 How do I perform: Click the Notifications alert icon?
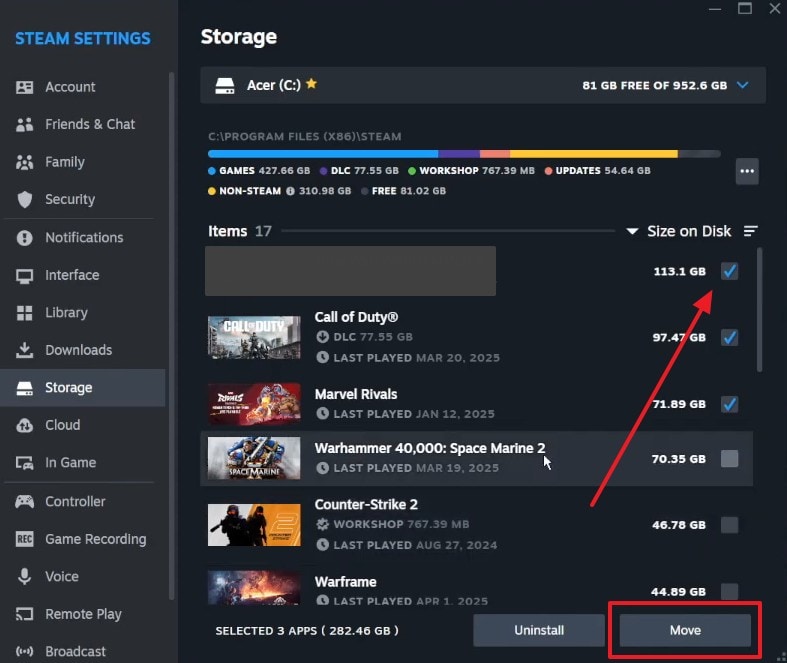click(25, 237)
